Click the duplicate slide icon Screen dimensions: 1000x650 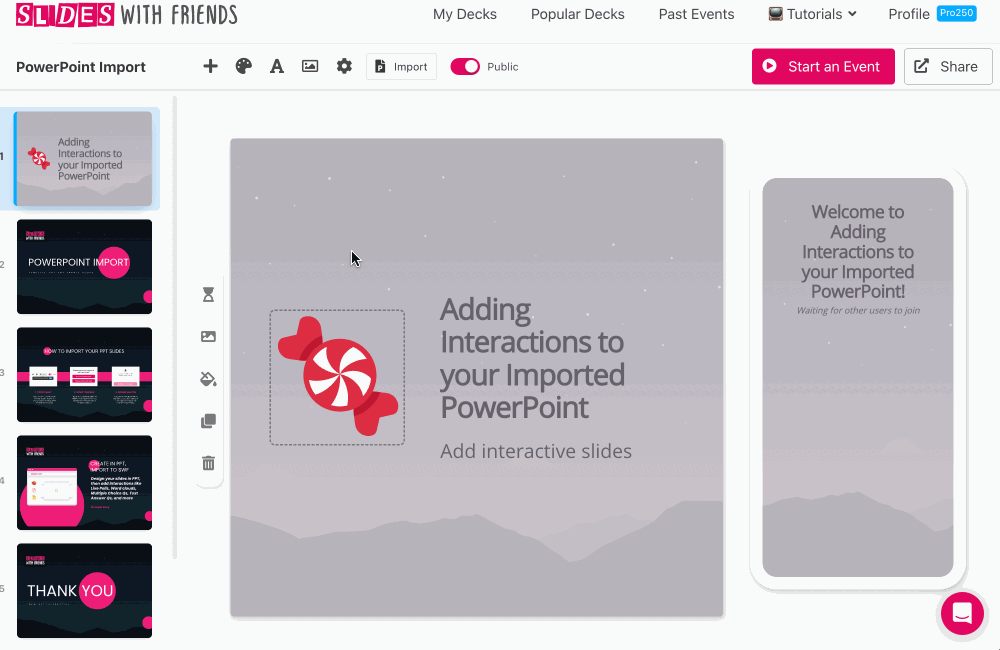[209, 421]
